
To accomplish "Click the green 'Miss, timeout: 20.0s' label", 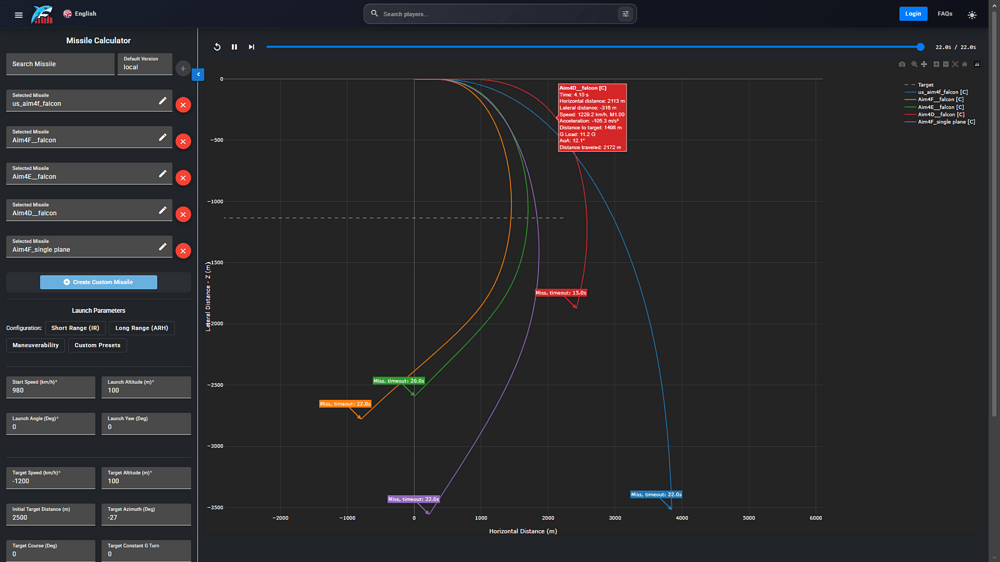I will (399, 381).
